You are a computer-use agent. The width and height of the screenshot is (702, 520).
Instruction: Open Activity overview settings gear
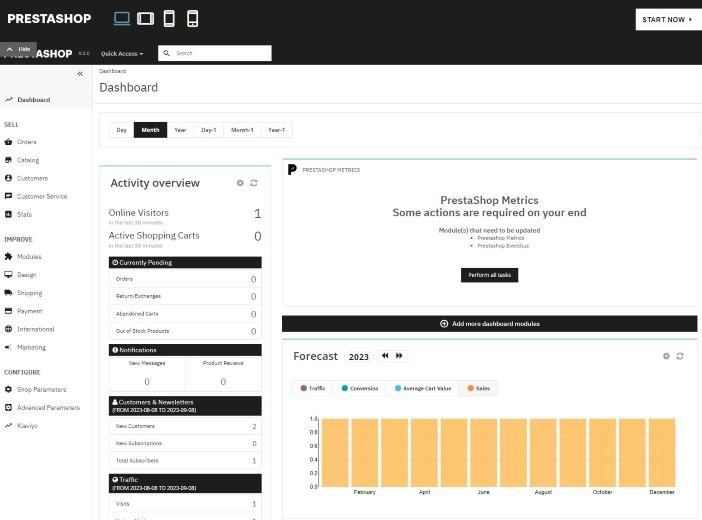click(x=240, y=183)
